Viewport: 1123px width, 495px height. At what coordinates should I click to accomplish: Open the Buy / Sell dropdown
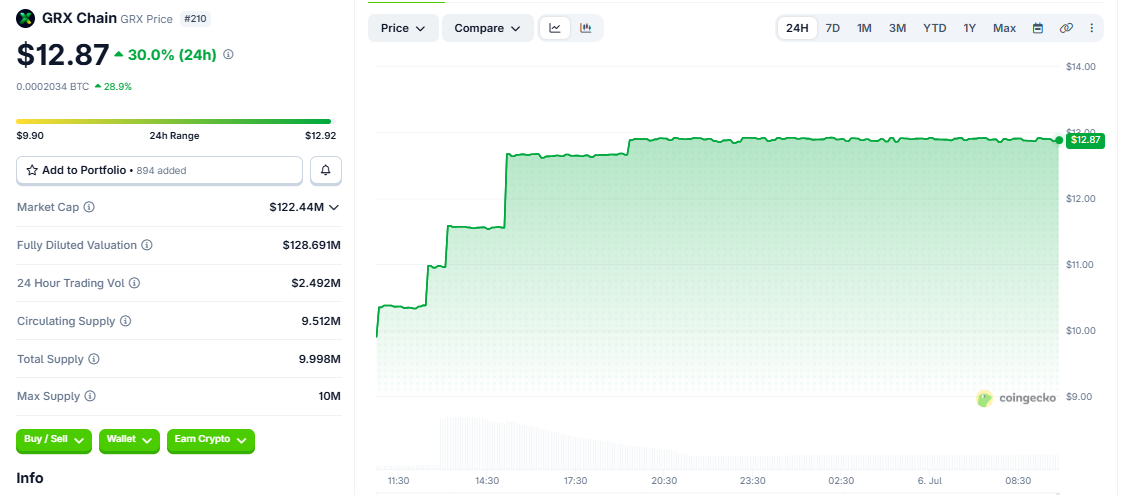pyautogui.click(x=54, y=441)
